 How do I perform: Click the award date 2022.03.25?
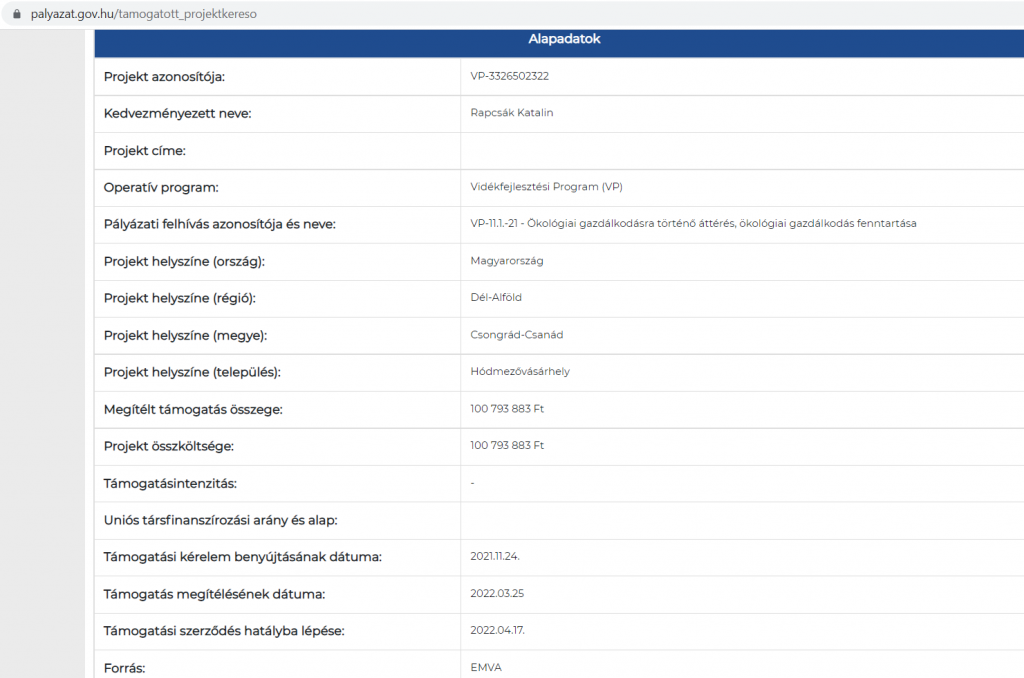497,593
